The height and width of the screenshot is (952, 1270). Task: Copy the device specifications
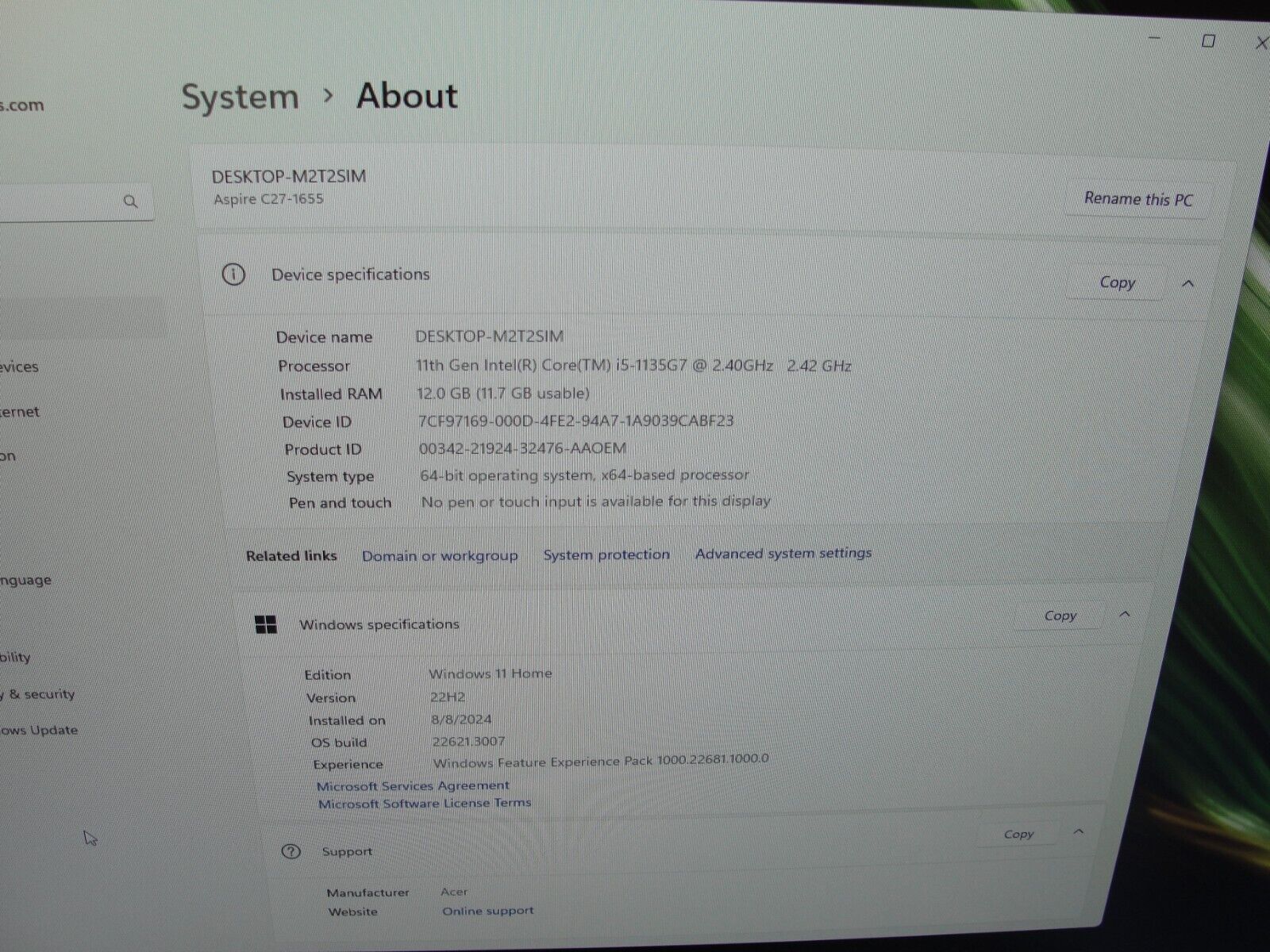1117,282
